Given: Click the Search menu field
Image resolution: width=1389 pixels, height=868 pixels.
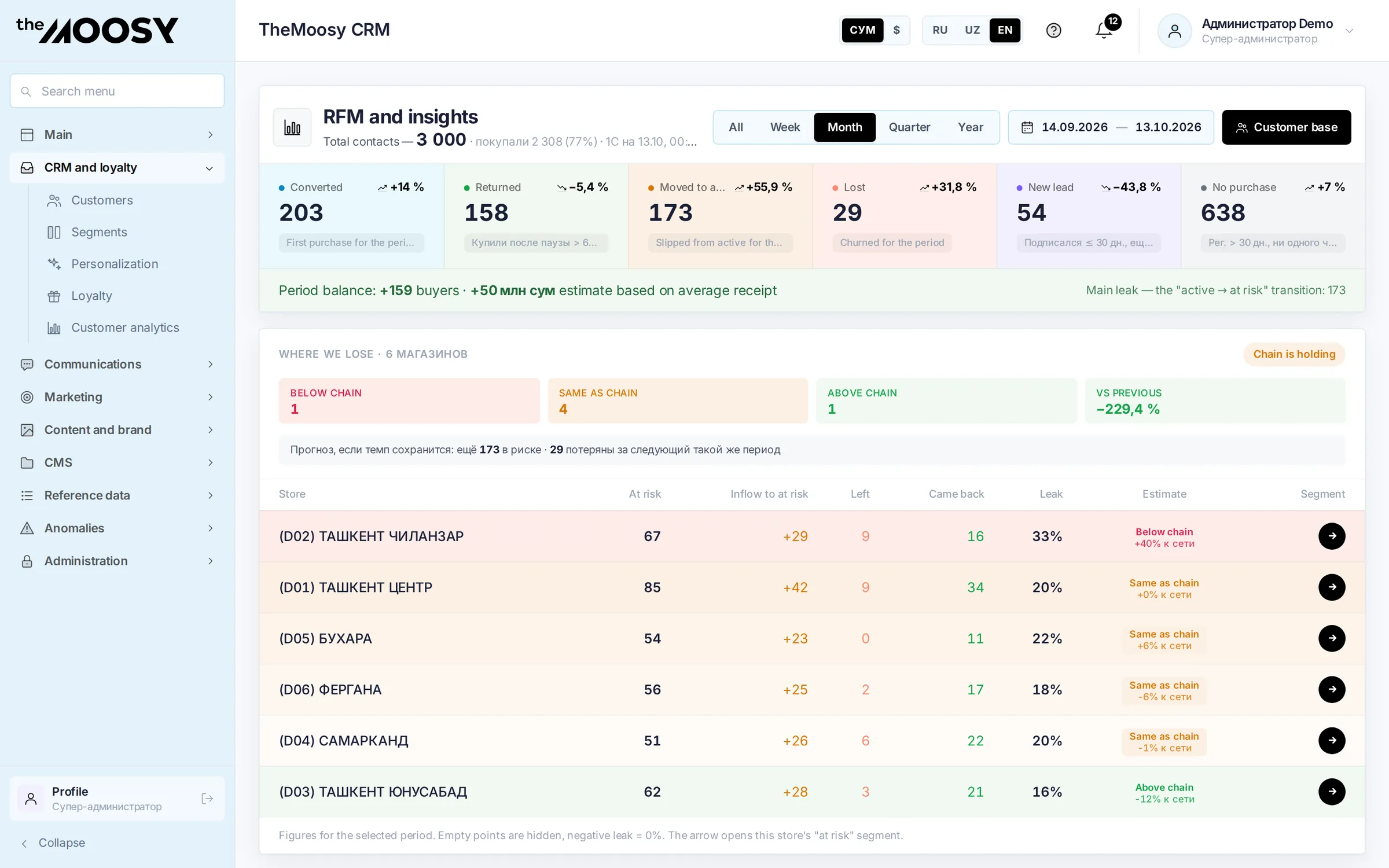Looking at the screenshot, I should tap(117, 91).
